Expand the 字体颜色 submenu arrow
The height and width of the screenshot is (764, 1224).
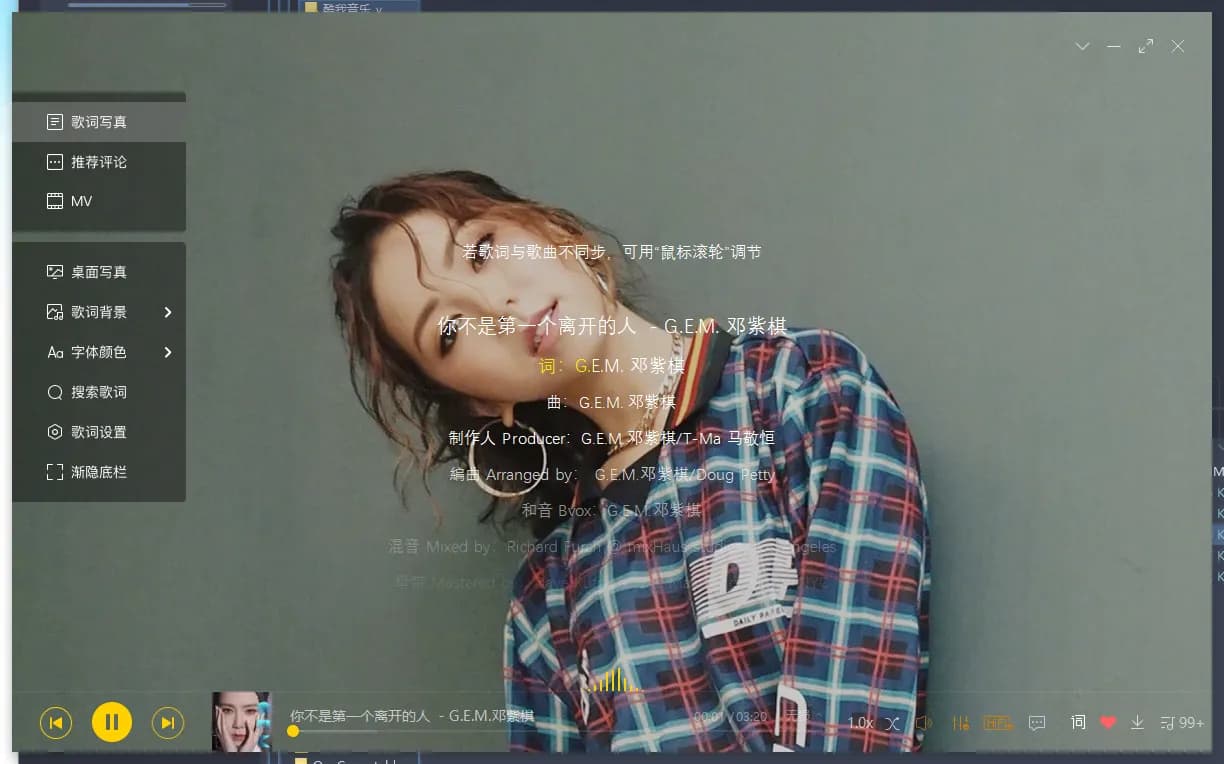click(168, 352)
